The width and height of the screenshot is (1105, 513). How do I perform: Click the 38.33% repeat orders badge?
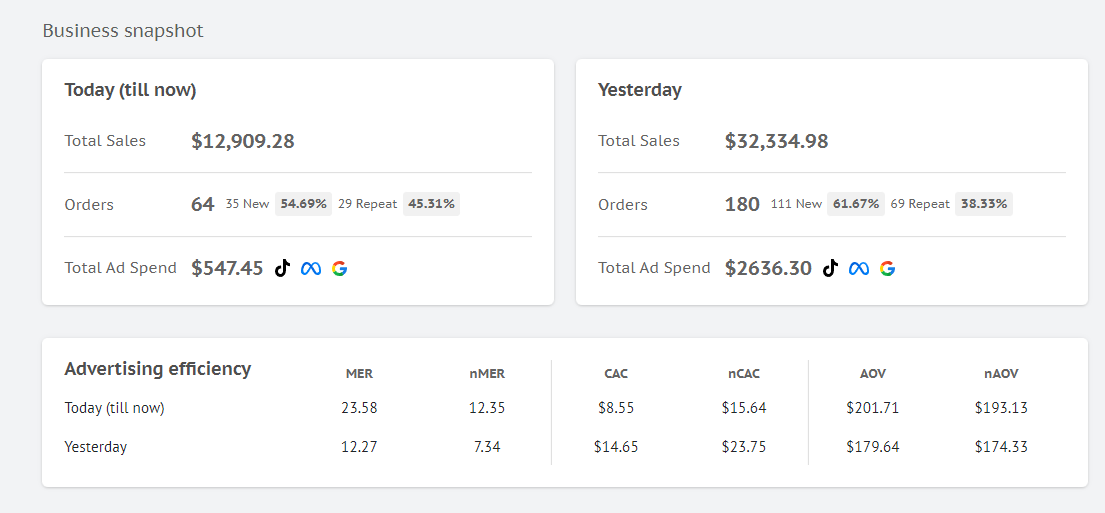984,204
